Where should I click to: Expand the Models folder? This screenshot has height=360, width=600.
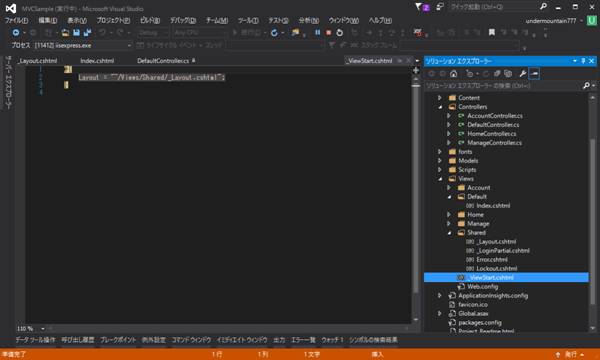440,161
